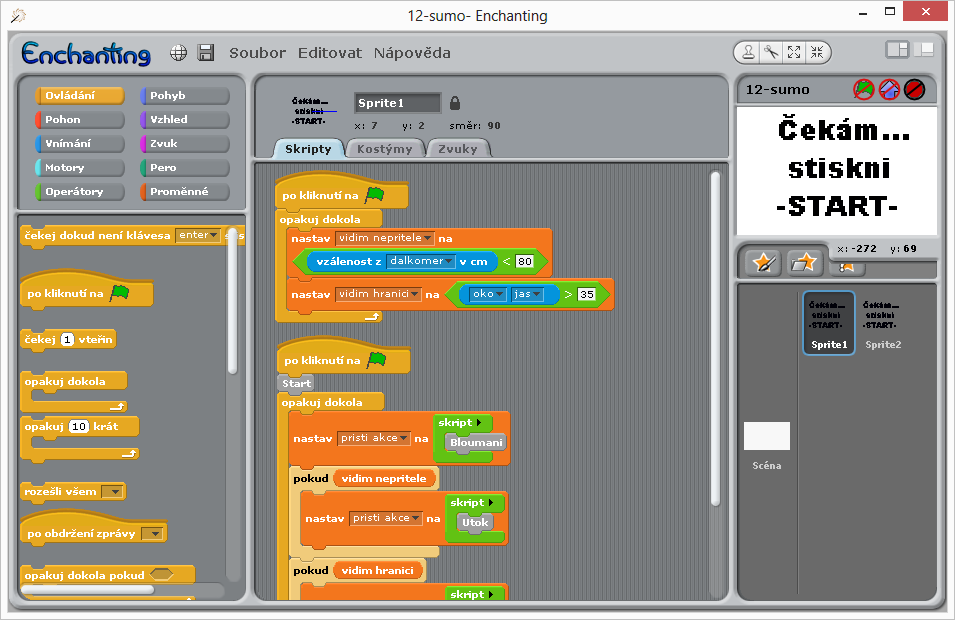Open 'pristi akce' dropdown beside the Bloumani block
Screen dimensions: 955x620
pyautogui.click(x=374, y=438)
